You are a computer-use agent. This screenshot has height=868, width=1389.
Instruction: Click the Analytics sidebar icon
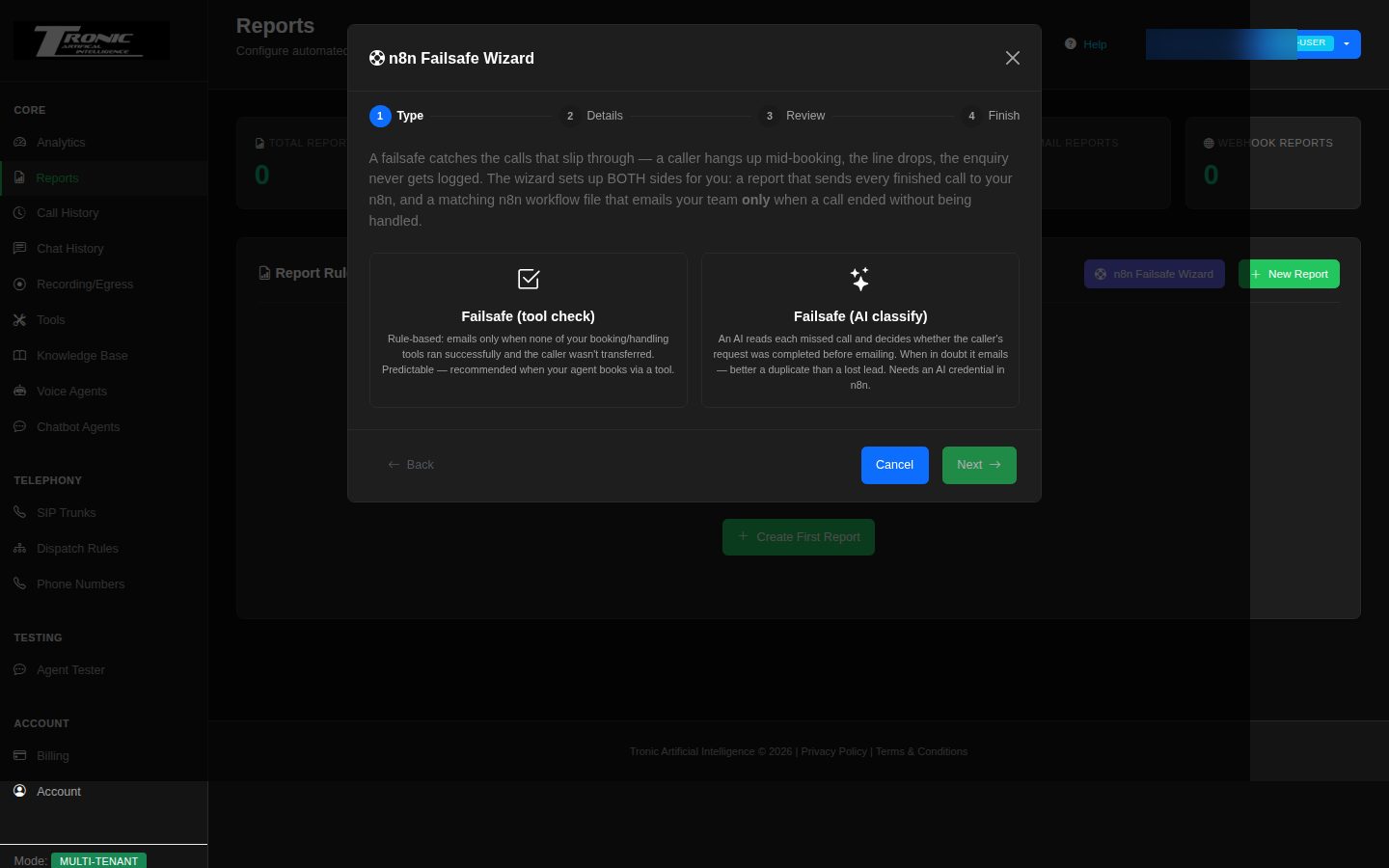coord(19,143)
